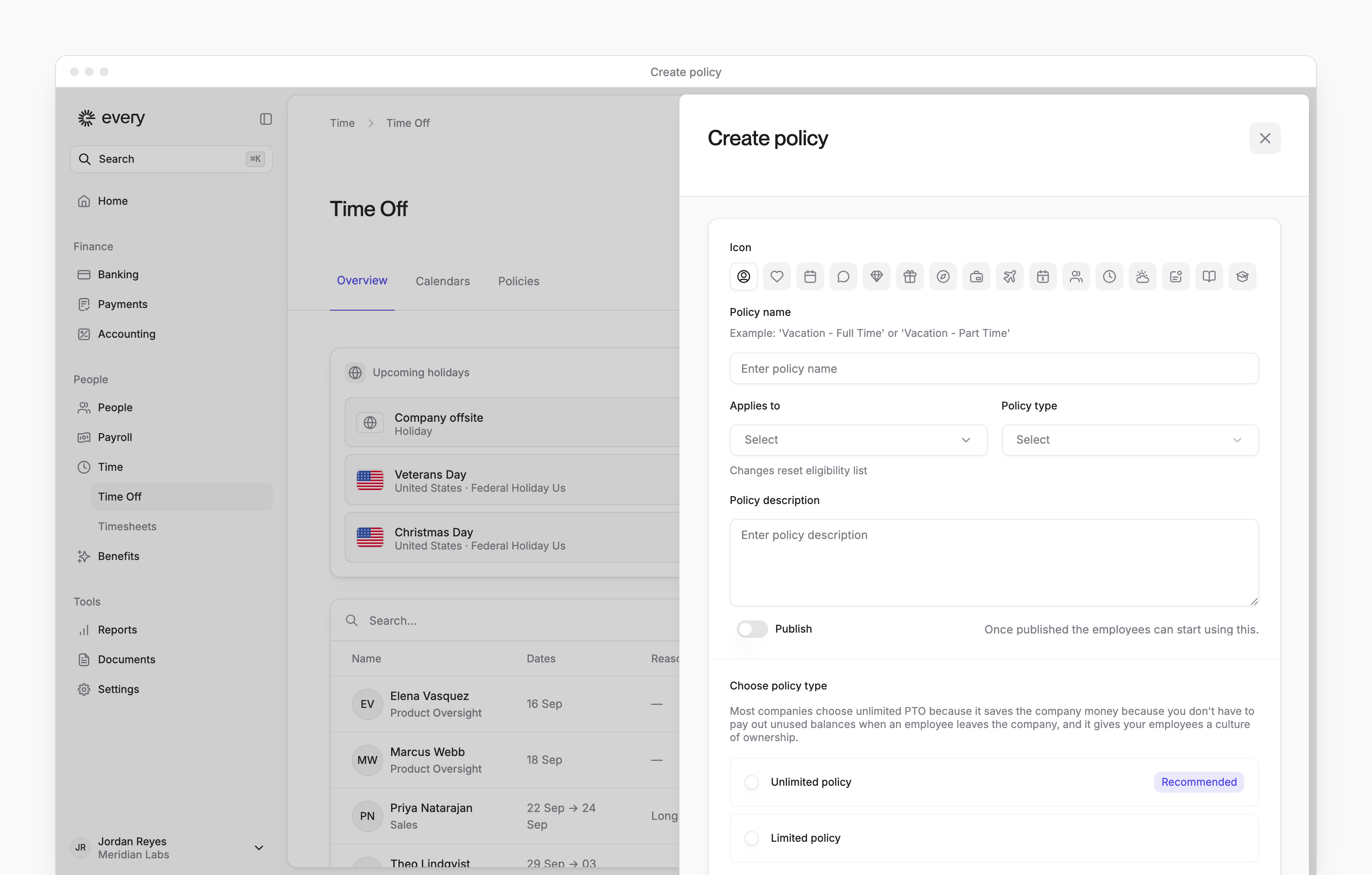
Task: Choose the note with dot policy icon
Action: point(1176,277)
